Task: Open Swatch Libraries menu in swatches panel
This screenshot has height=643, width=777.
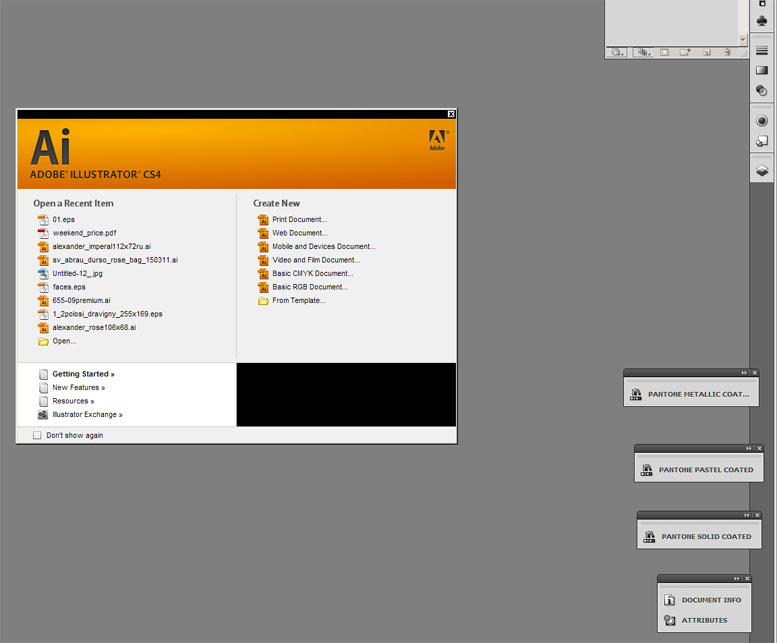Action: [x=617, y=52]
